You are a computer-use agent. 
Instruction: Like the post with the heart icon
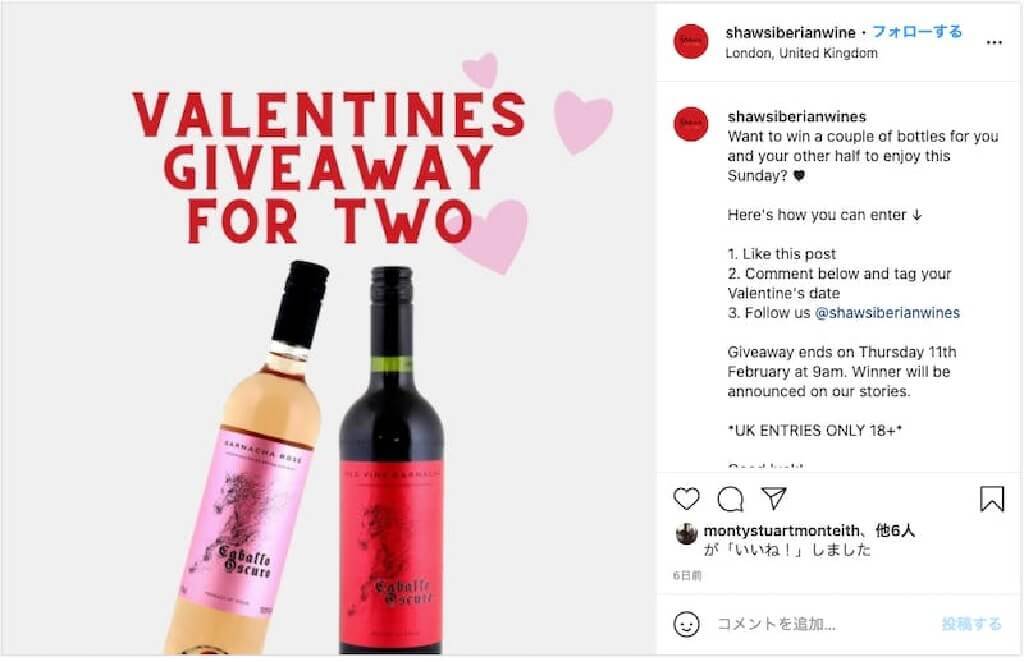pyautogui.click(x=686, y=499)
